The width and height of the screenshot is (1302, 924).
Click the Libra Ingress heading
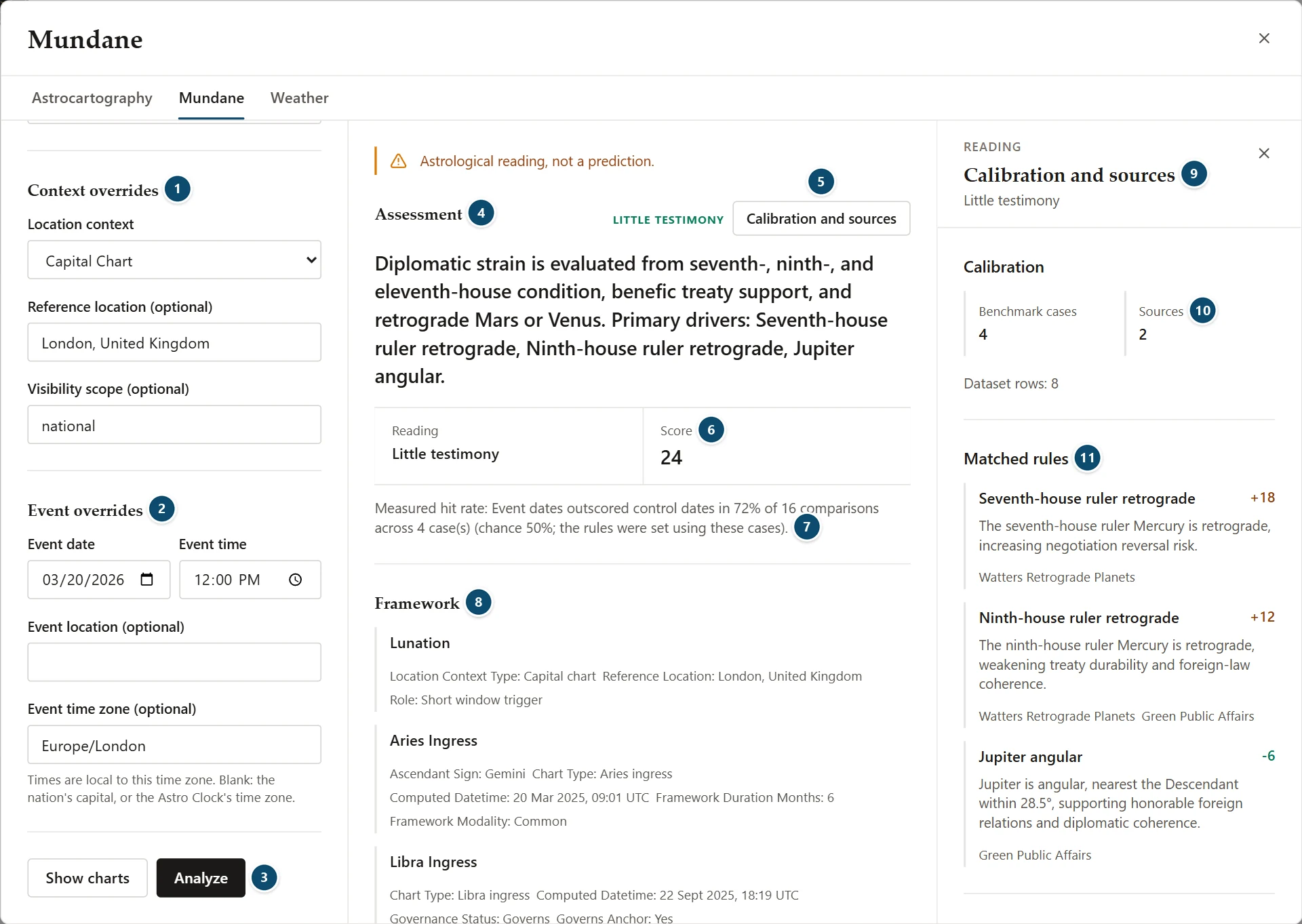pos(433,862)
